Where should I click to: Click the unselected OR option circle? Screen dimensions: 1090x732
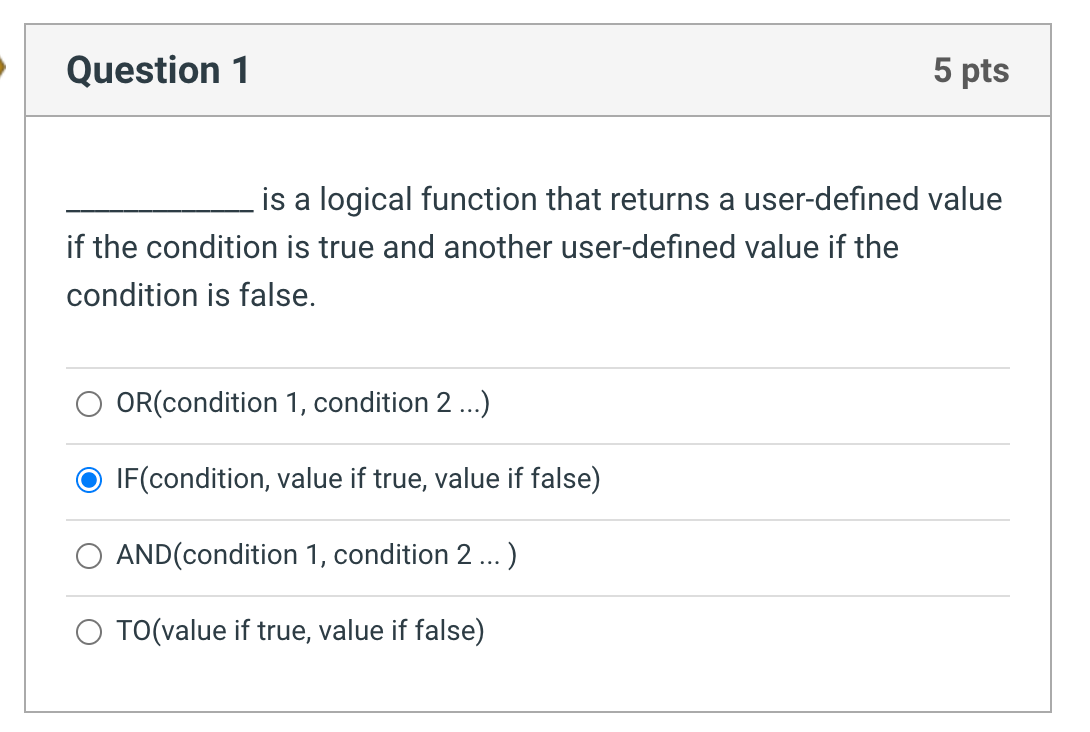(89, 404)
